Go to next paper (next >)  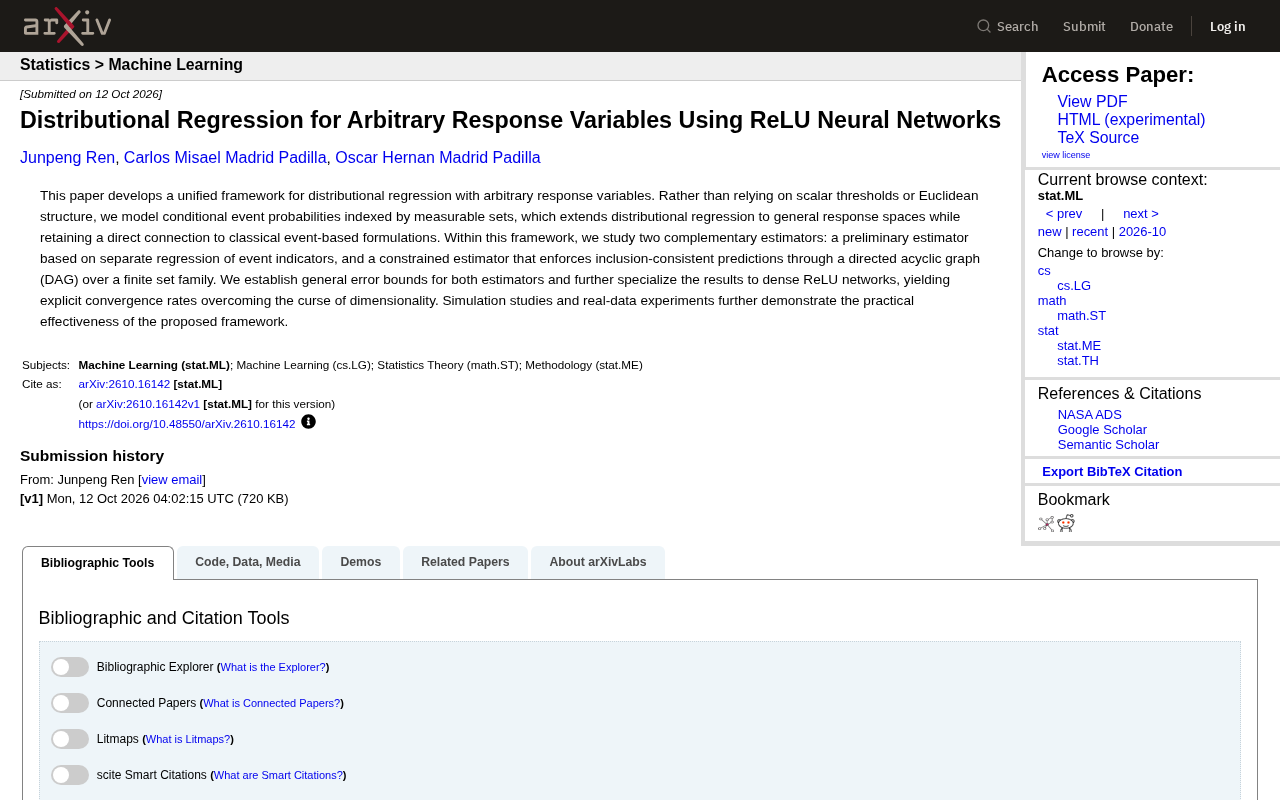tap(1141, 214)
